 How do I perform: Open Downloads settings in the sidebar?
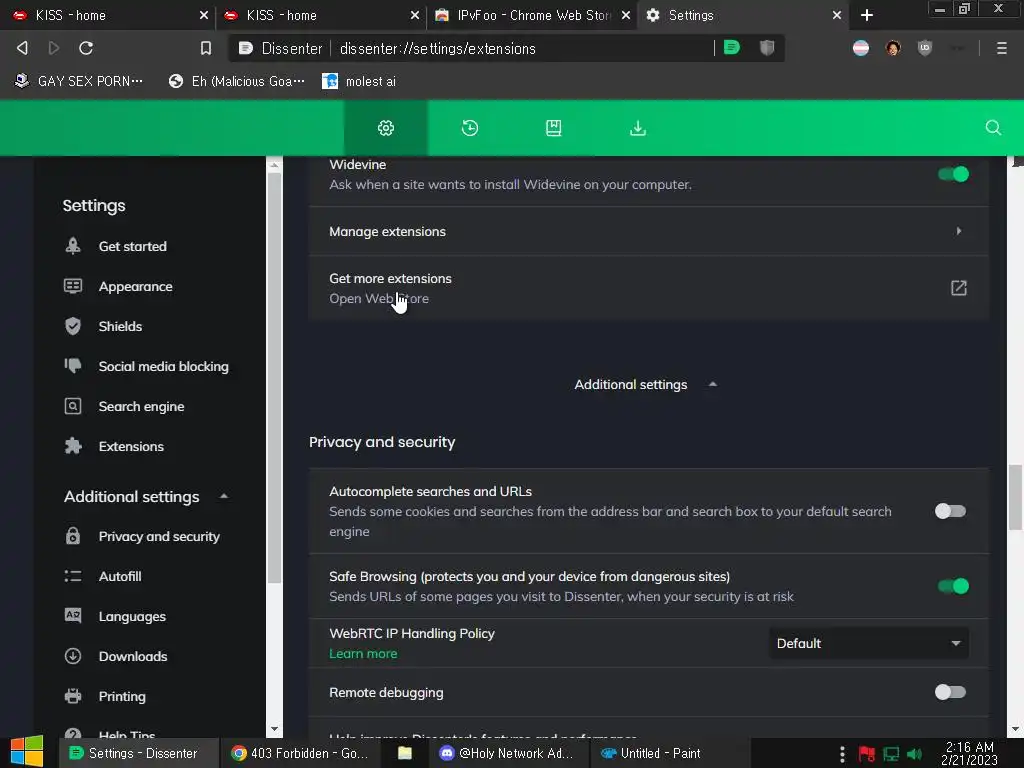[x=133, y=656]
